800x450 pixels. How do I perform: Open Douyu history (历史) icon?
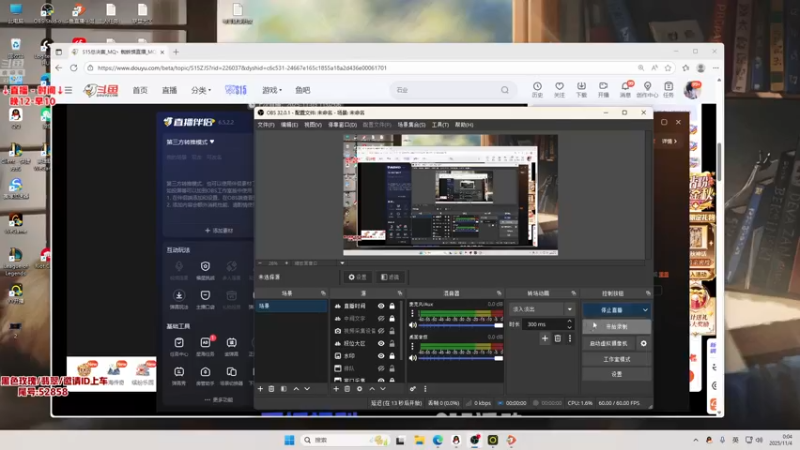click(x=537, y=89)
